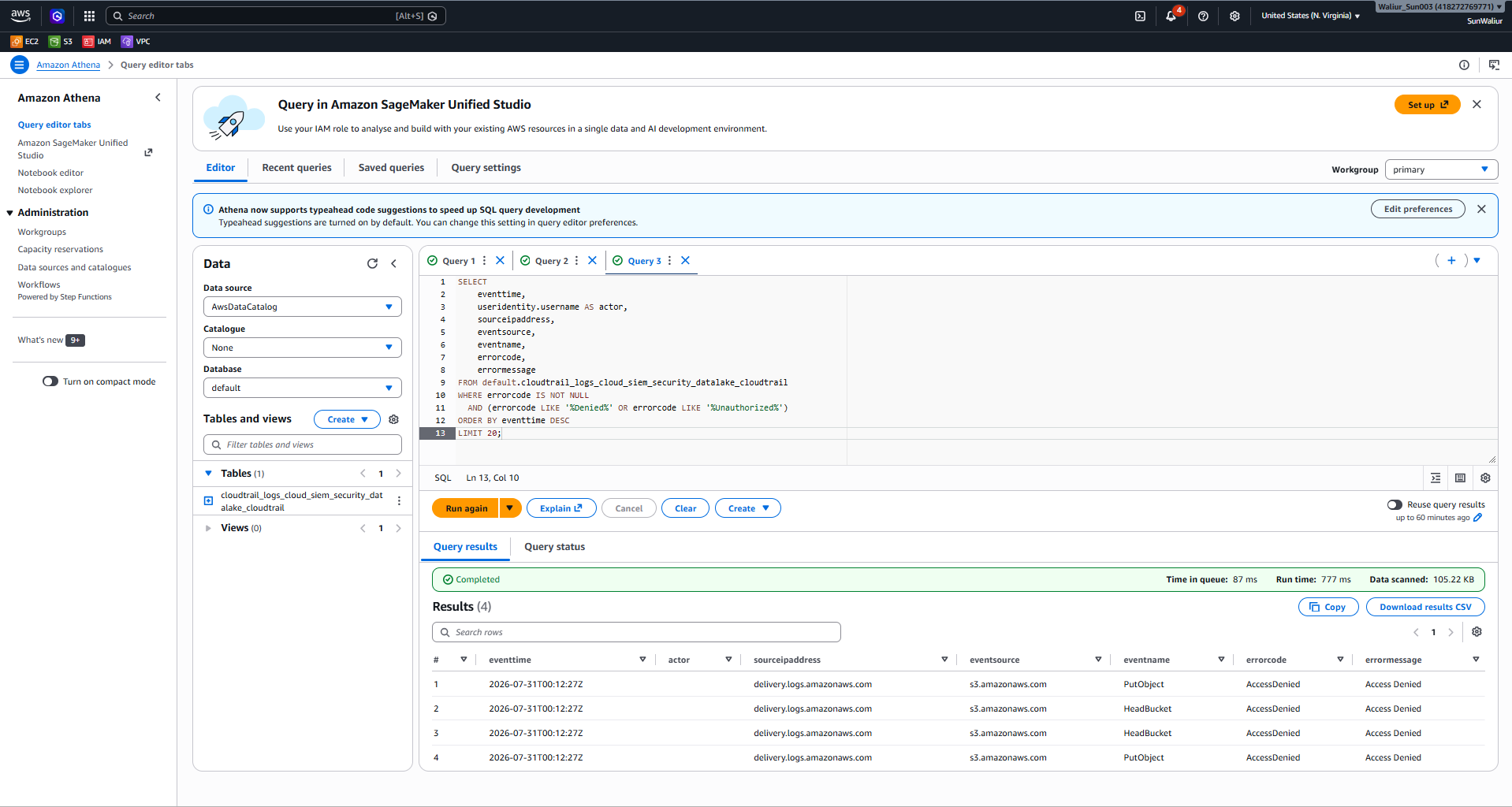Open the info panel icon
This screenshot has width=1512, height=807.
[1464, 65]
